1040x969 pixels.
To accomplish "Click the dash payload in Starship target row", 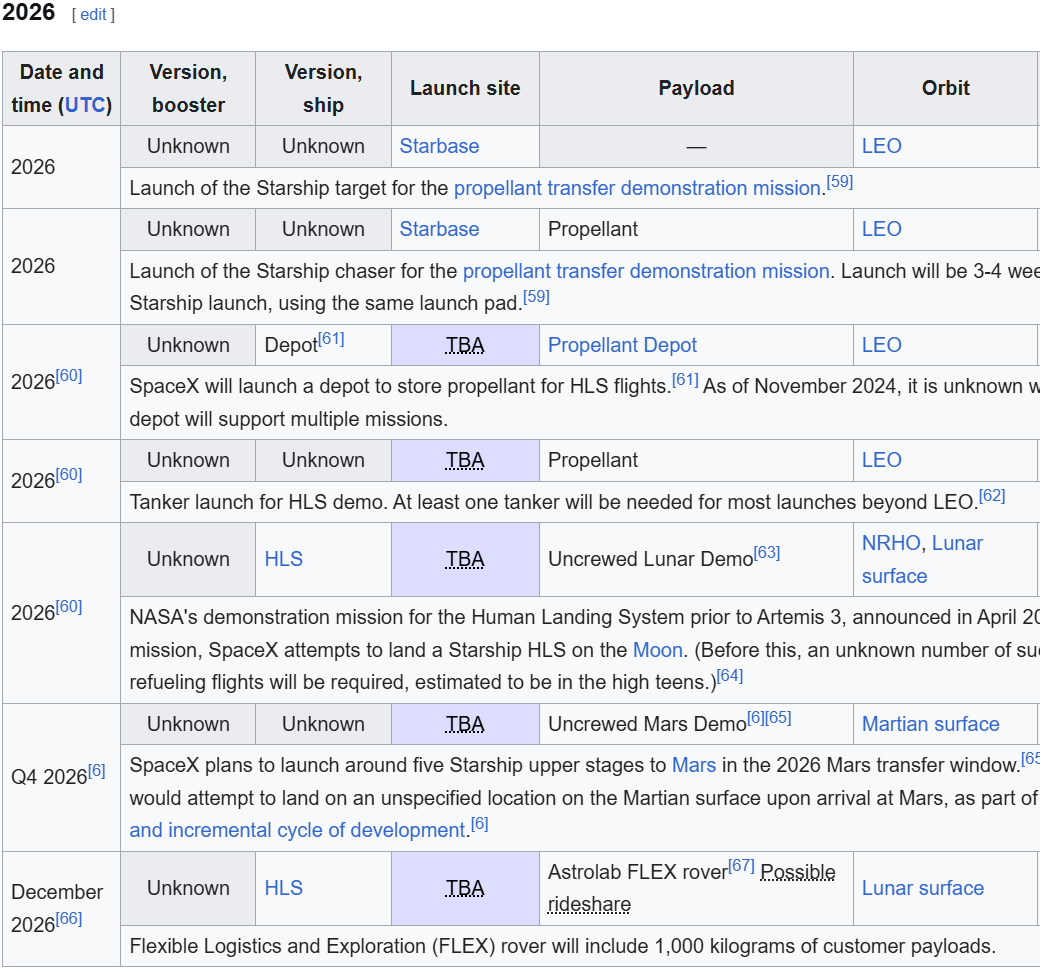I will tap(696, 147).
